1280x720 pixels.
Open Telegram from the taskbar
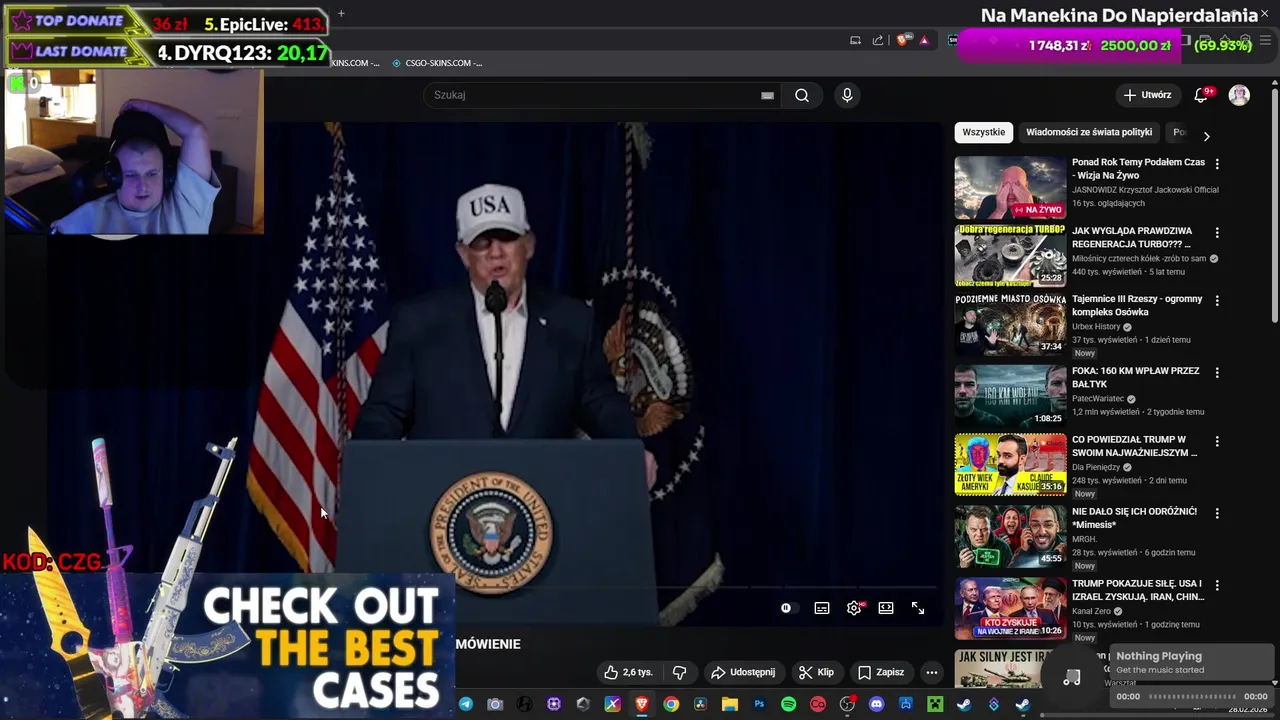[466, 704]
